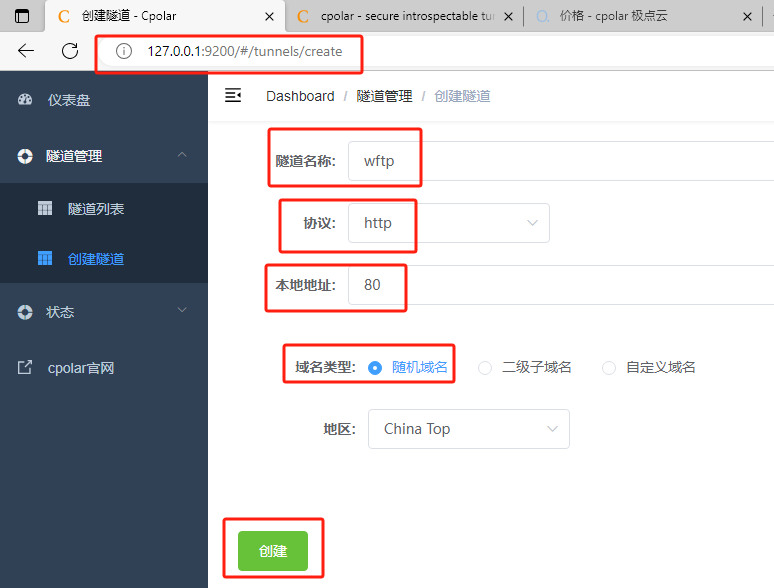Click the Cpolar favicon on 创建隧道 tab
Screen dimensions: 774x588
pos(64,16)
